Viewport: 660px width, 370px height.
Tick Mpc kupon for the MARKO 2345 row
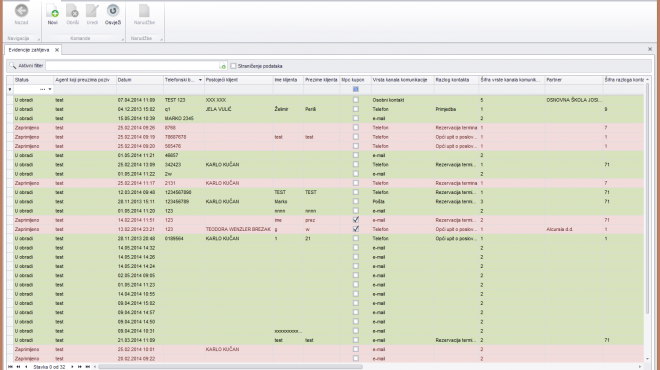click(x=356, y=118)
